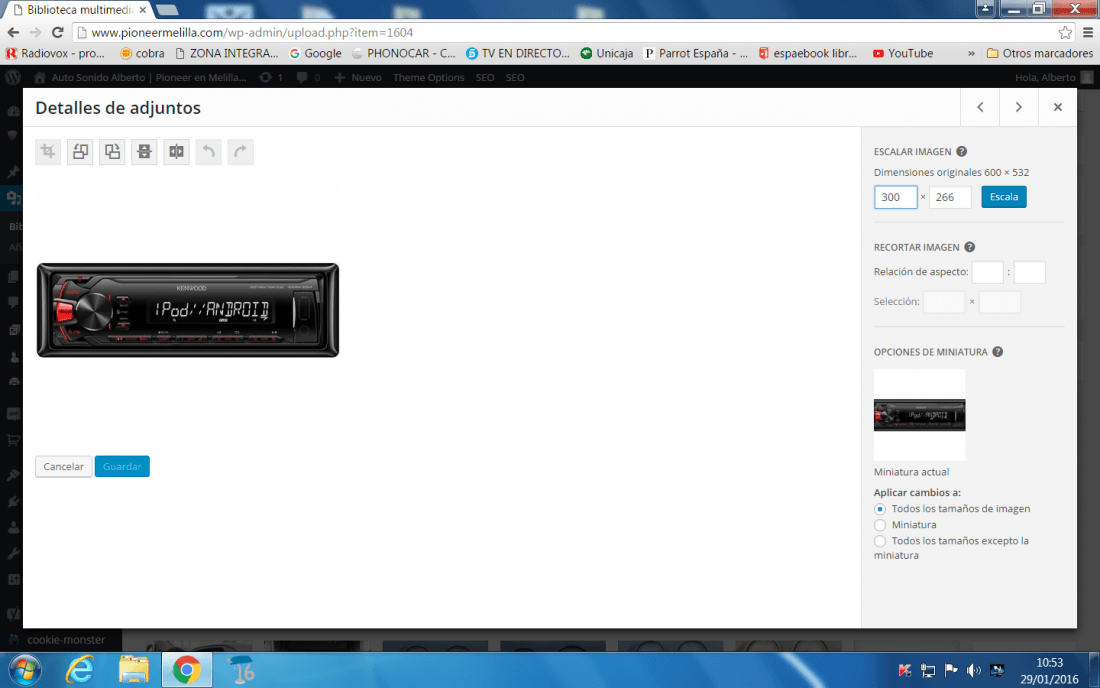Click the scale height field
This screenshot has width=1100, height=688.
pyautogui.click(x=950, y=197)
